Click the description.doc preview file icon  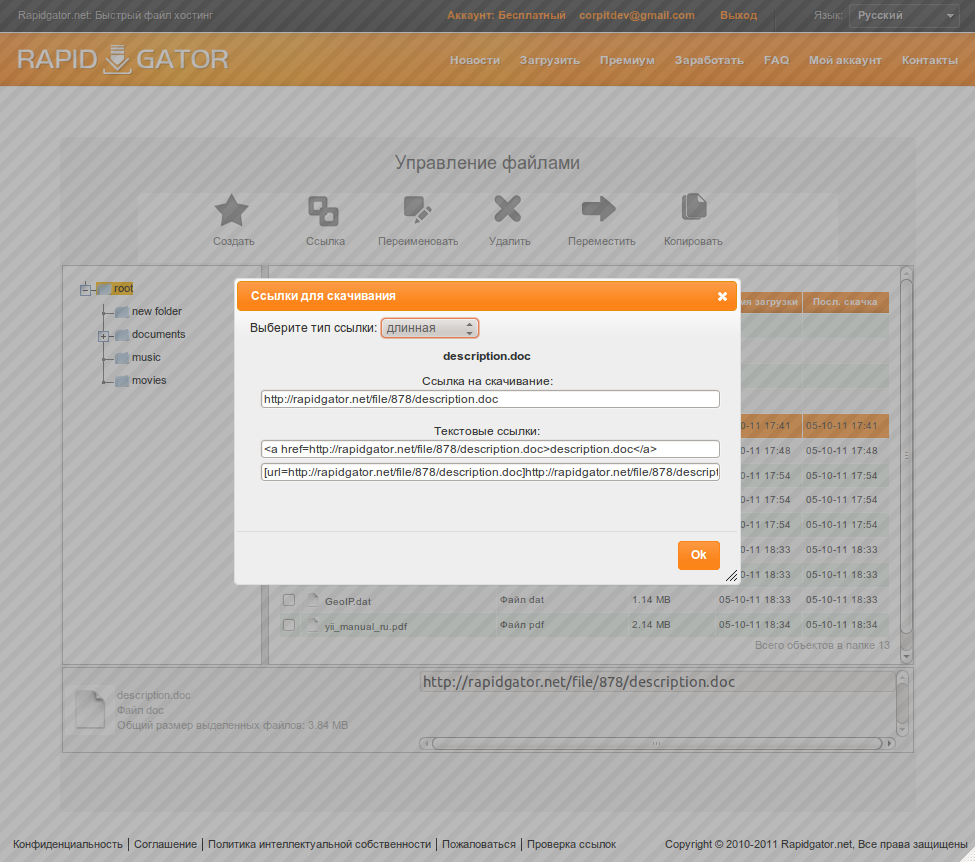tap(90, 709)
